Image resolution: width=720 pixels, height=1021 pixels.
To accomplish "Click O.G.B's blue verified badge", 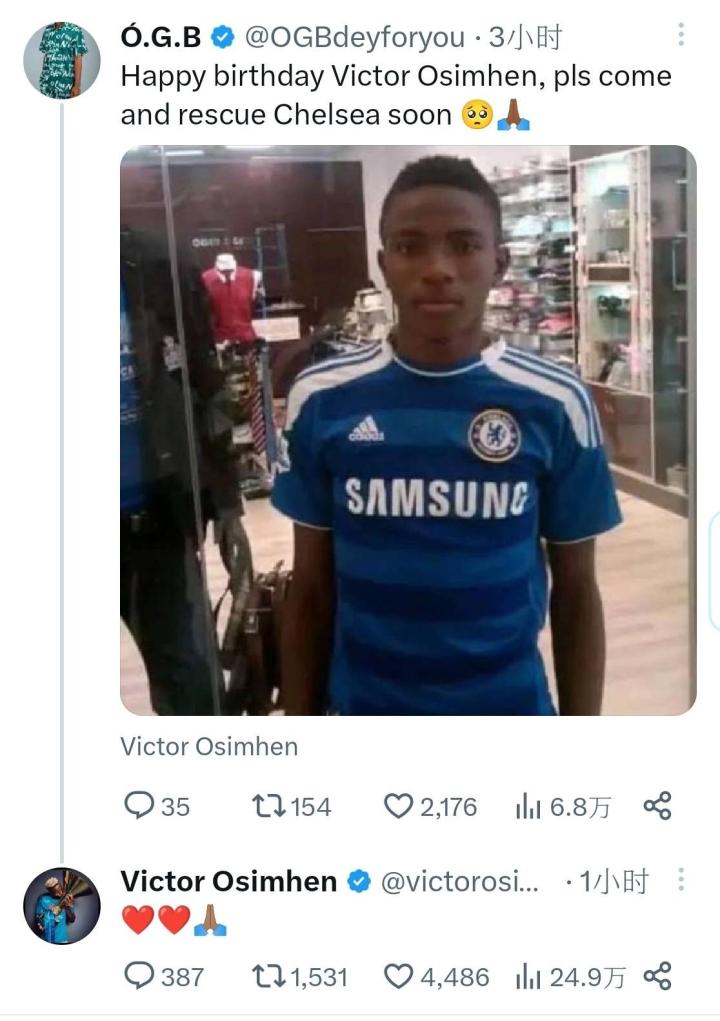I will tap(223, 38).
